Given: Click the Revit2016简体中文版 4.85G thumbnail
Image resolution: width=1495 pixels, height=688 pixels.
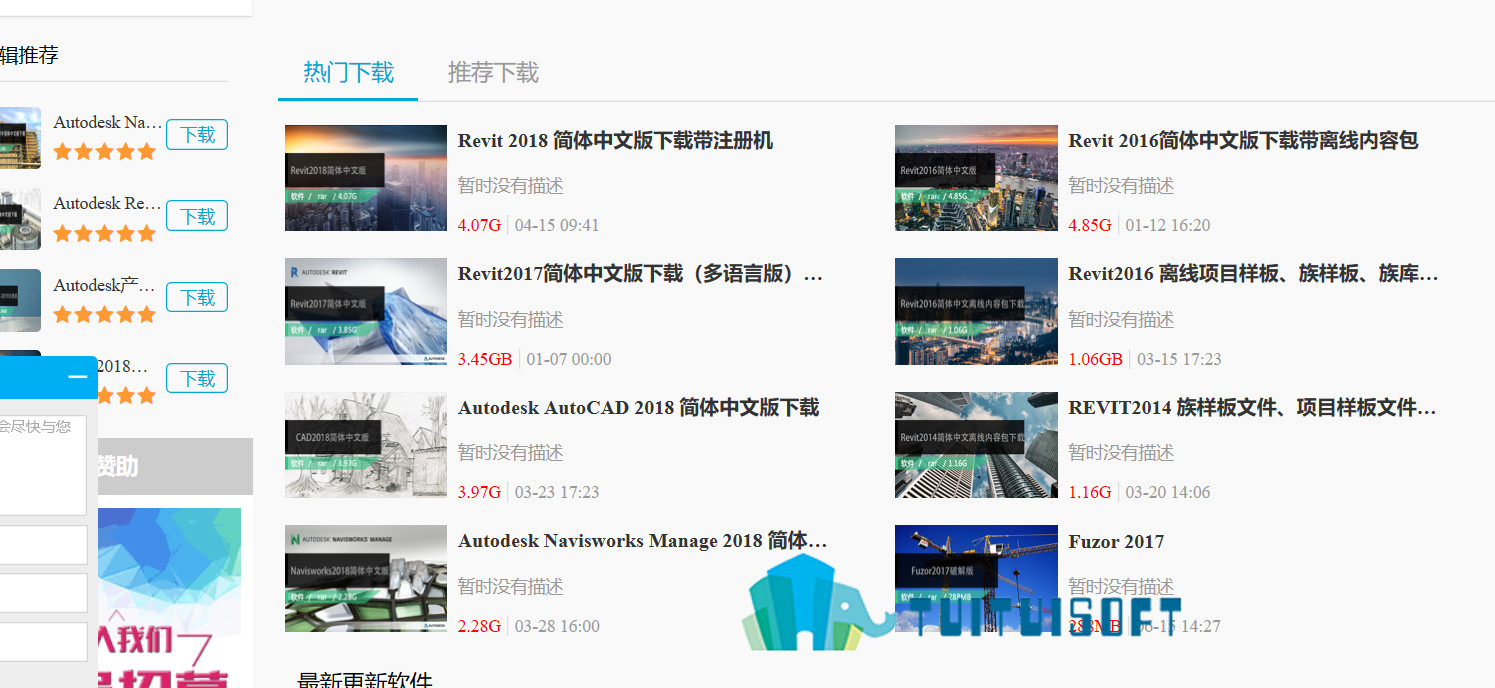Looking at the screenshot, I should click(976, 178).
